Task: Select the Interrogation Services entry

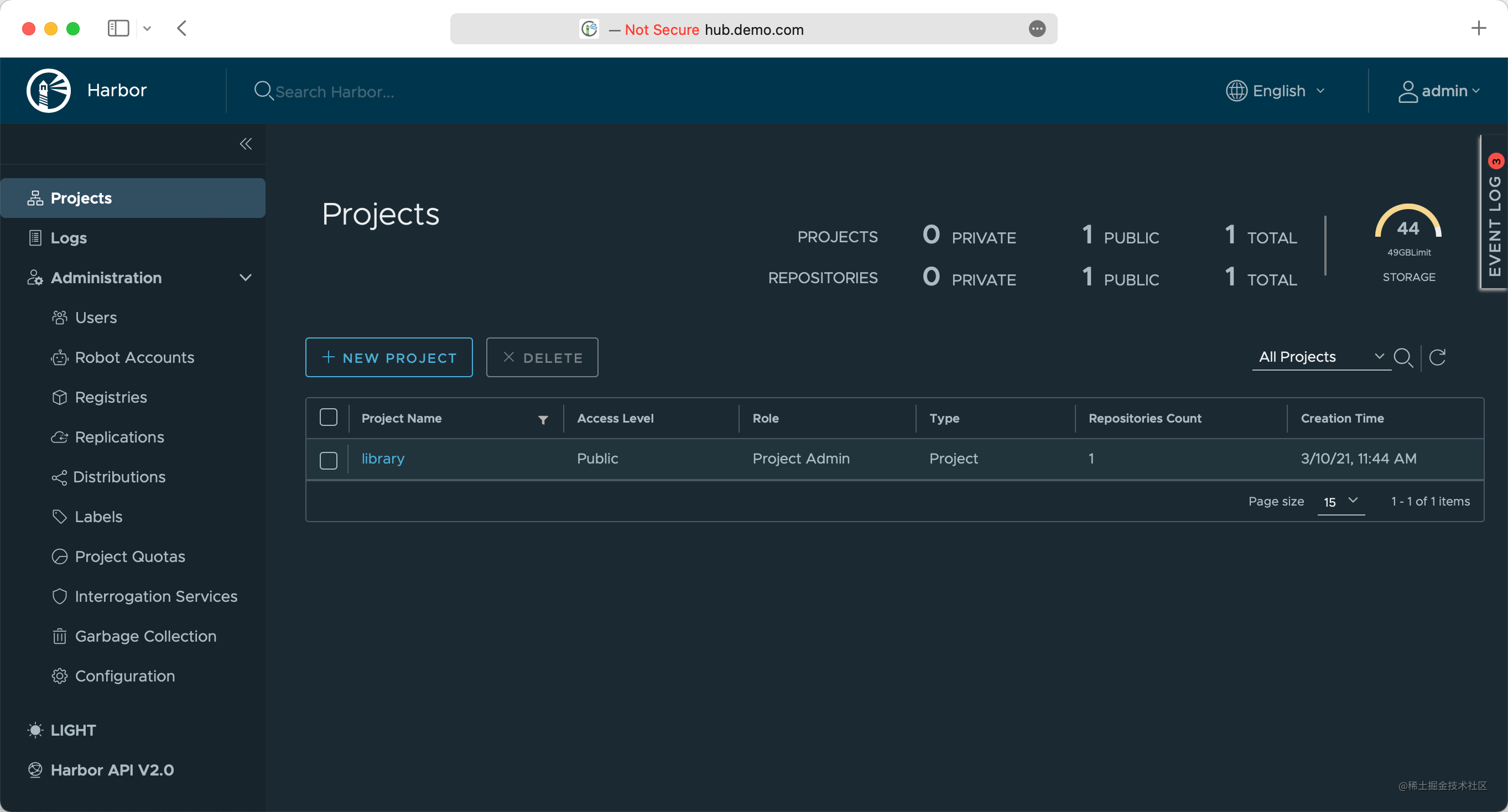Action: click(x=155, y=596)
